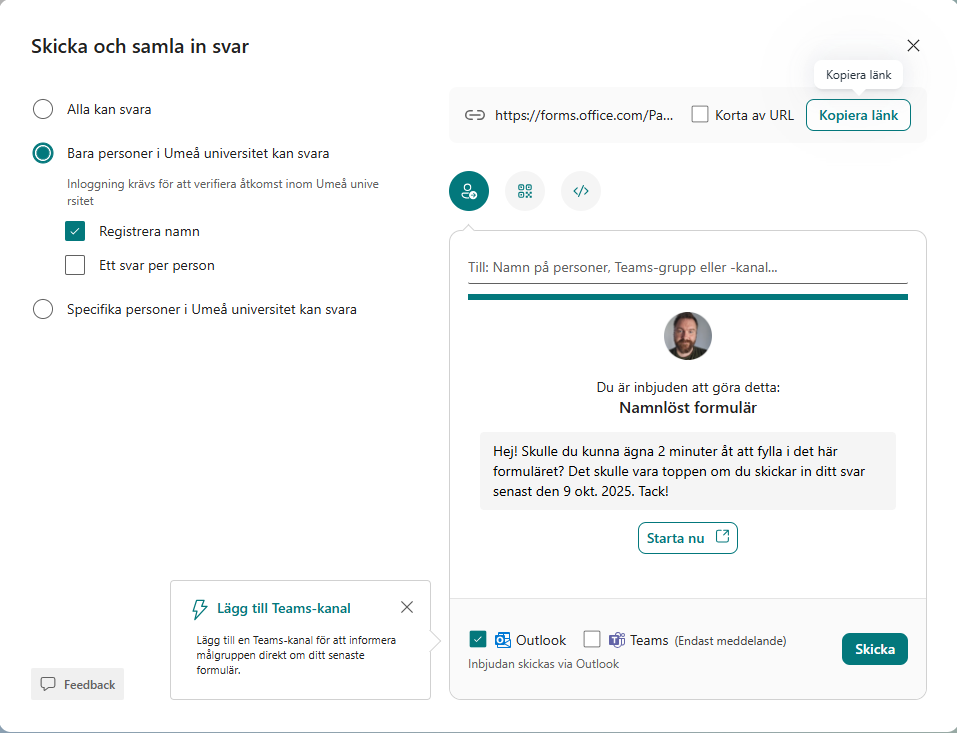Open the QR code sharing option
The image size is (957, 733).
[x=525, y=191]
